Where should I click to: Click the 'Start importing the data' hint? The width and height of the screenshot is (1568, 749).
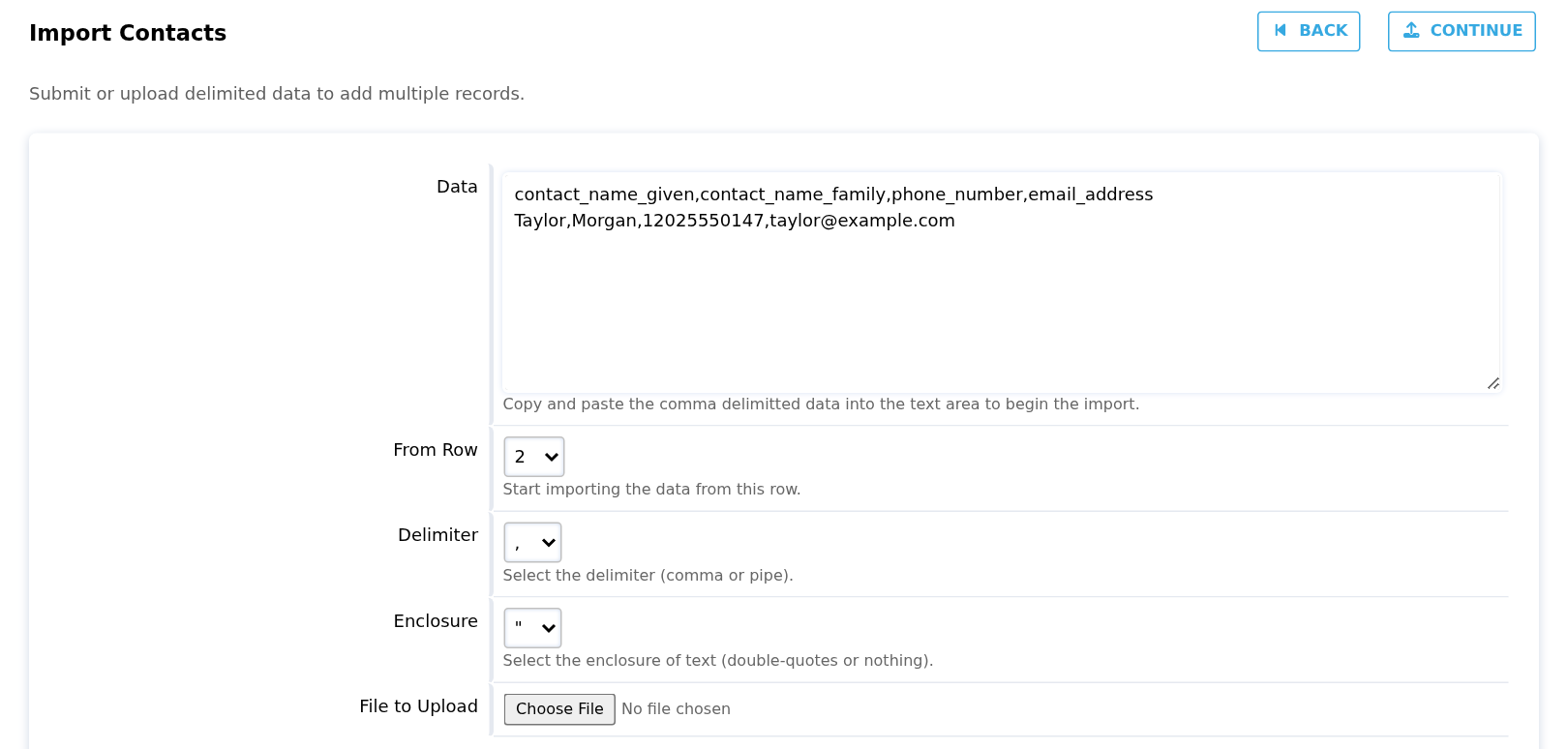pyautogui.click(x=651, y=490)
